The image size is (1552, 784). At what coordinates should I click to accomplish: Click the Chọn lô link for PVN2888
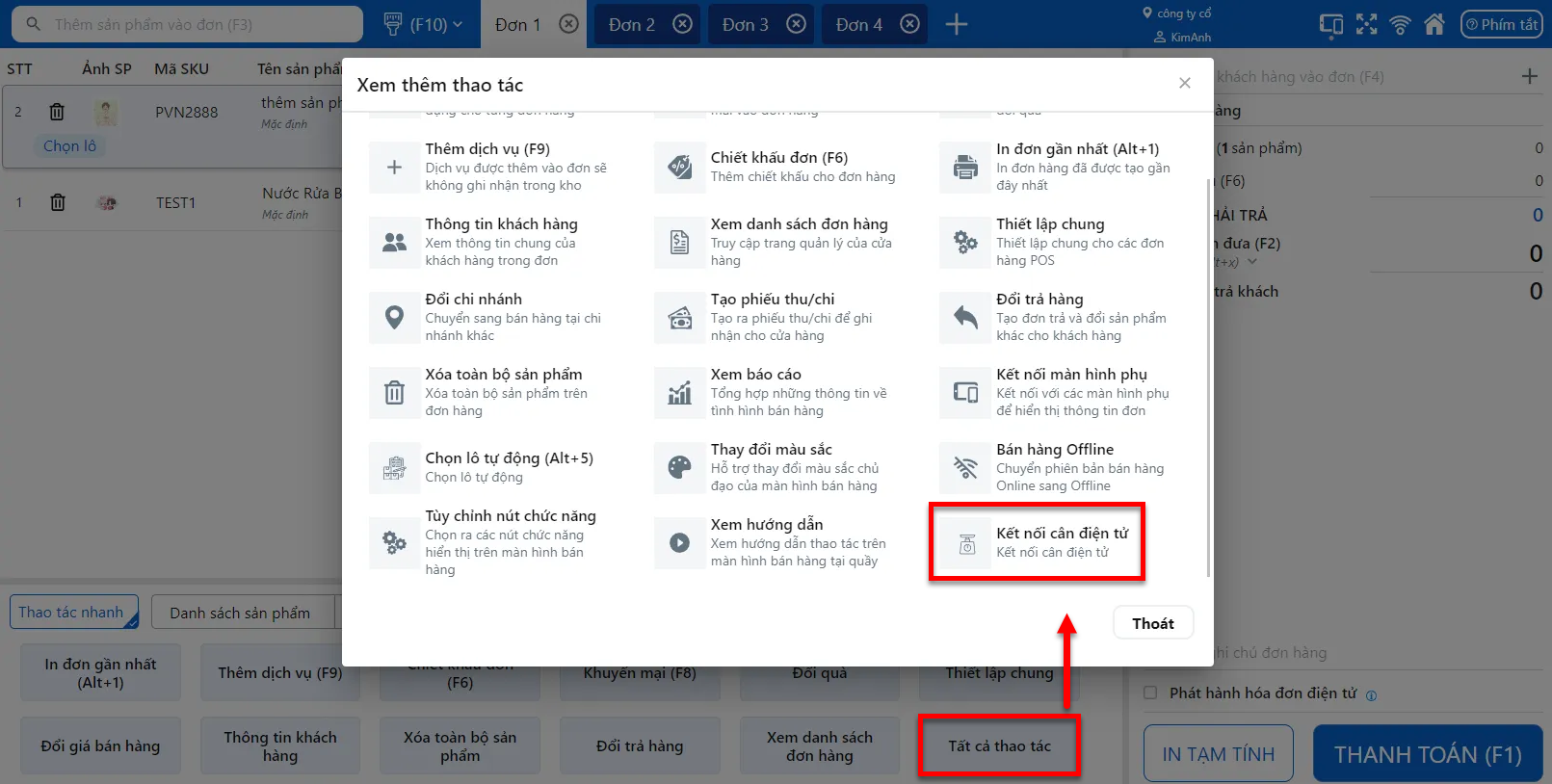(70, 146)
